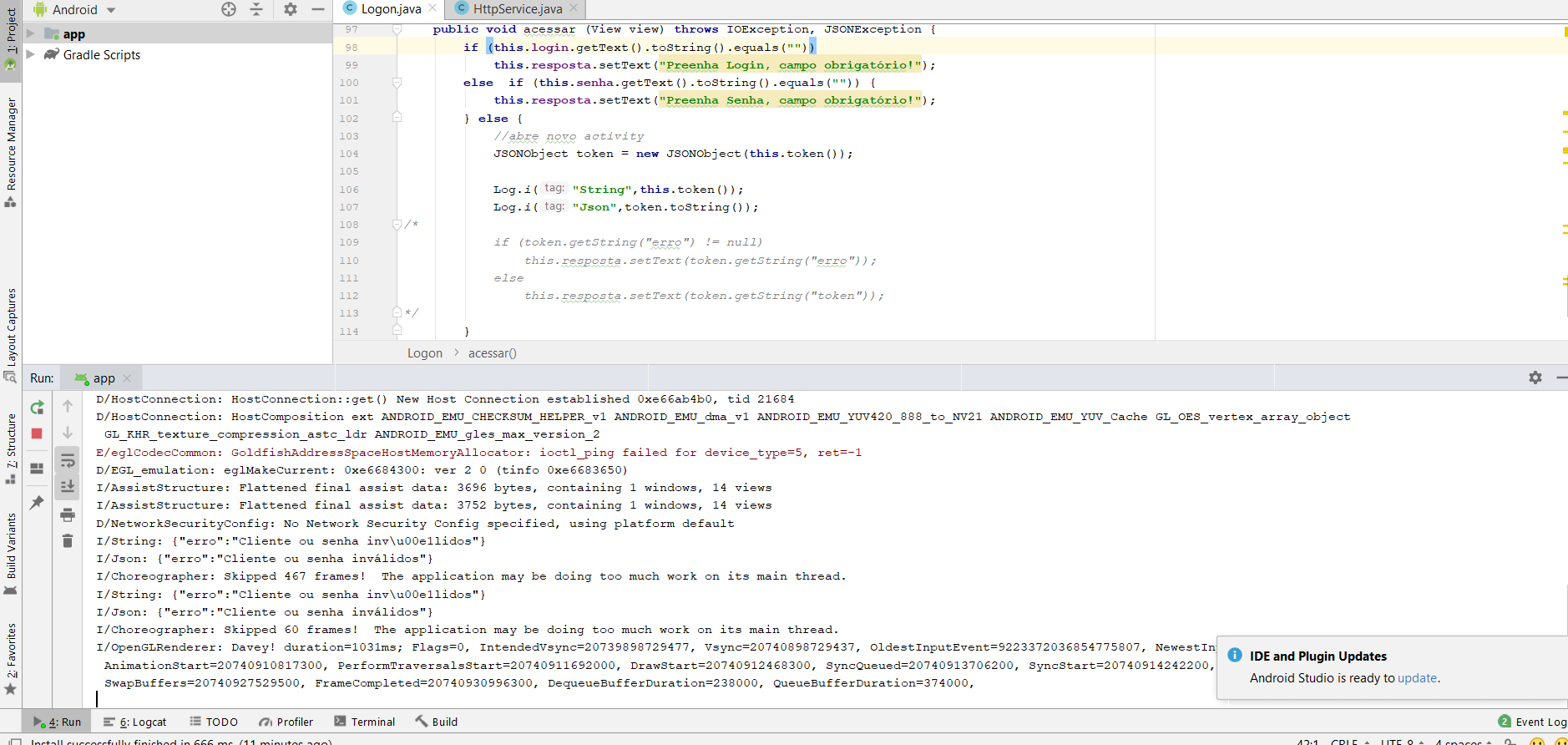Open the 6: Logcat tool window

135,722
